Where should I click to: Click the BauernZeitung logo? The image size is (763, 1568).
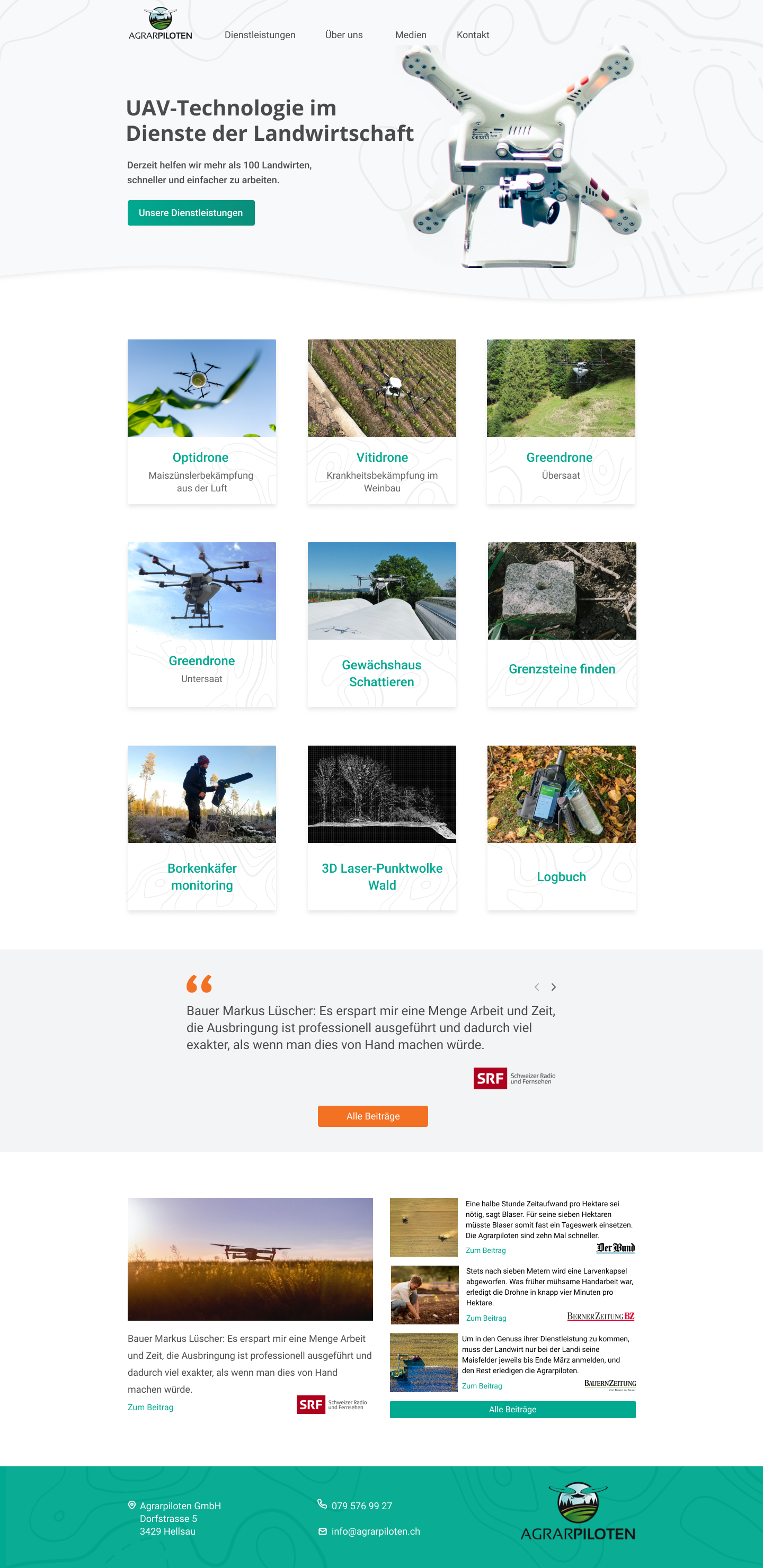609,1385
